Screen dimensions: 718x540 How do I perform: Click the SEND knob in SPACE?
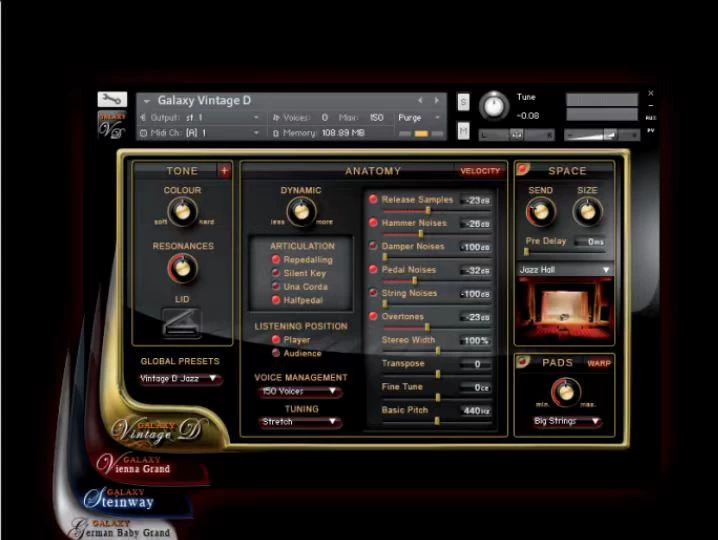(x=541, y=212)
